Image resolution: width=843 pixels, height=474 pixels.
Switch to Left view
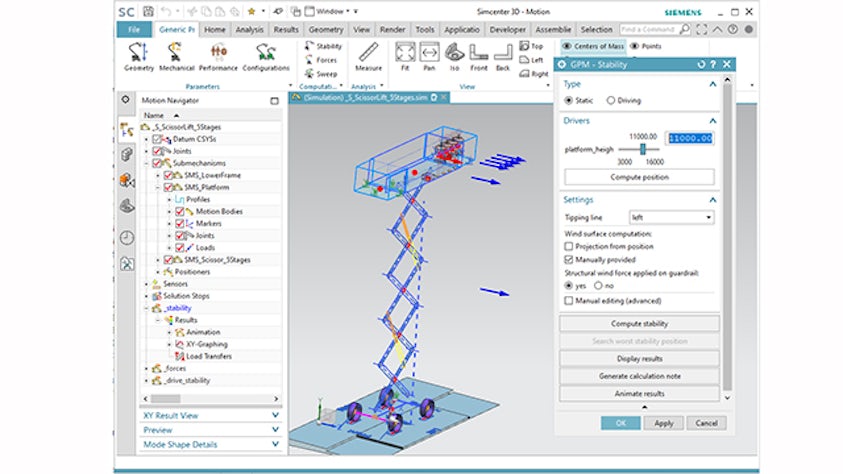click(x=531, y=60)
